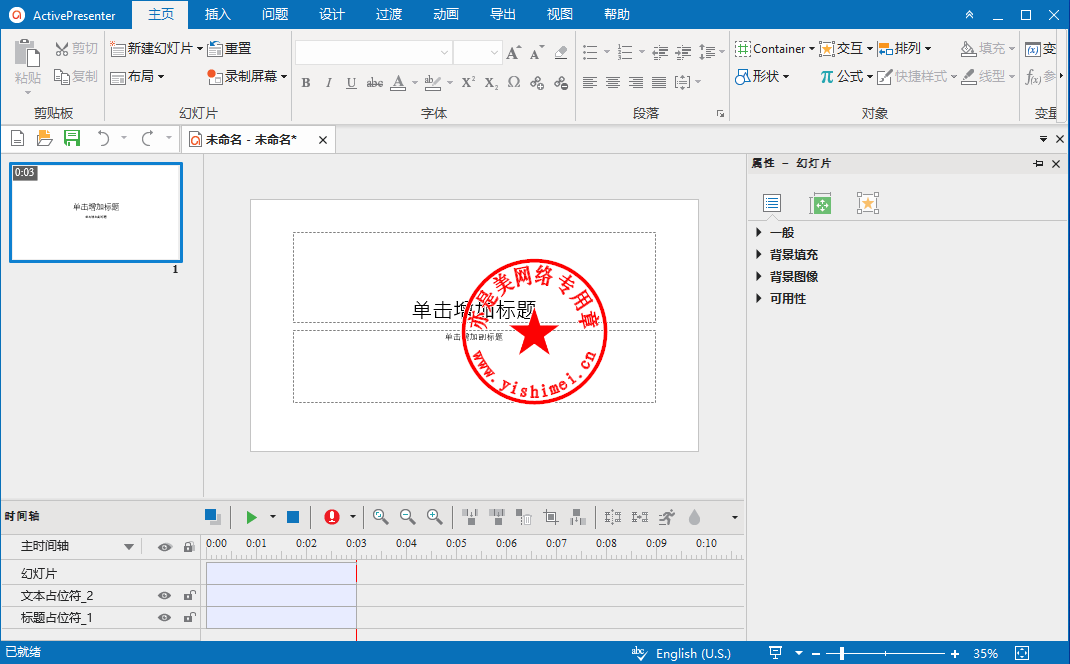Clear text formatting with eraser icon
1070x664 pixels.
(561, 53)
